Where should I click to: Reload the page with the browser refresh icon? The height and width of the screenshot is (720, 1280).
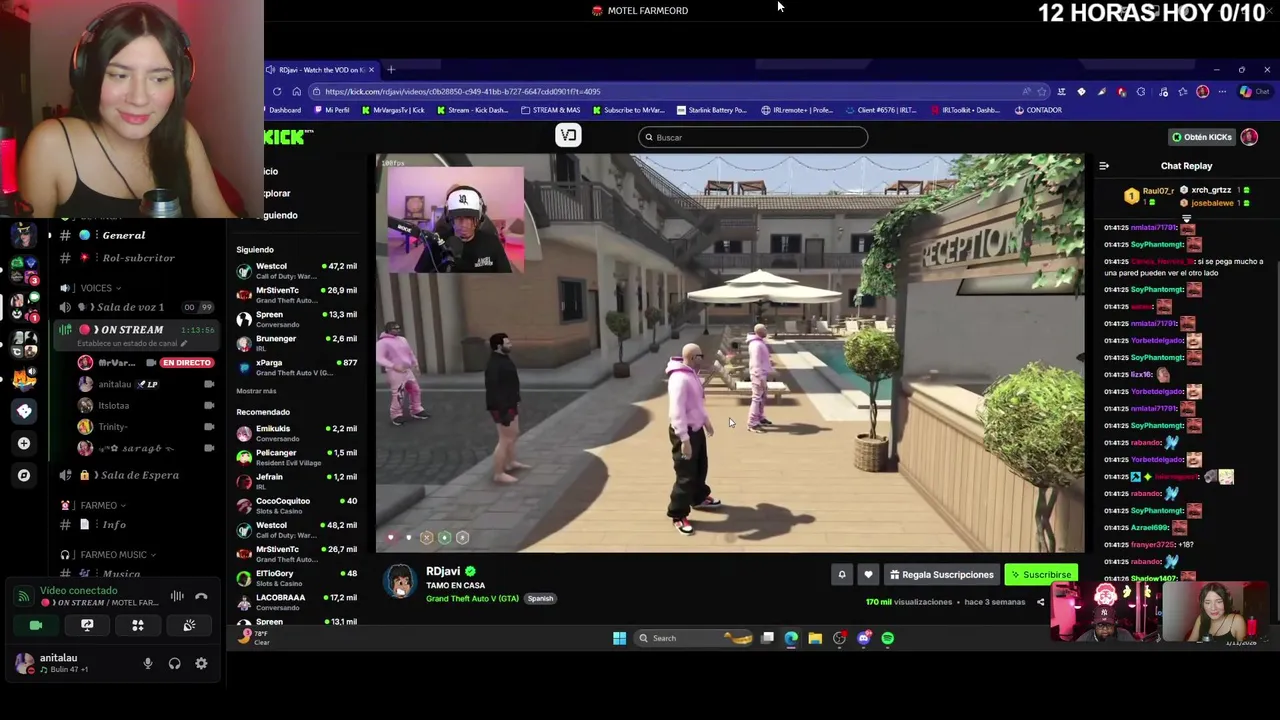(x=277, y=91)
